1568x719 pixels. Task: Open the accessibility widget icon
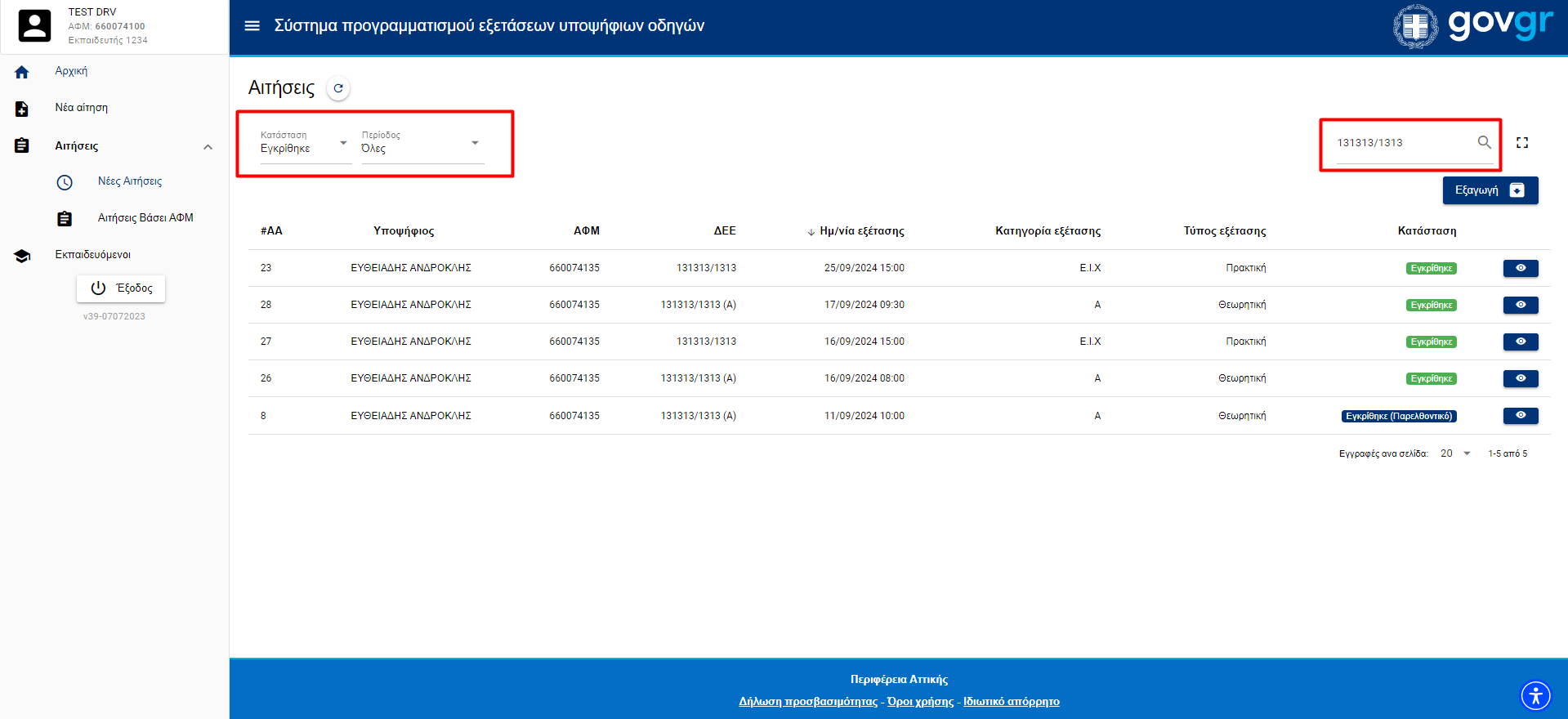1535,696
